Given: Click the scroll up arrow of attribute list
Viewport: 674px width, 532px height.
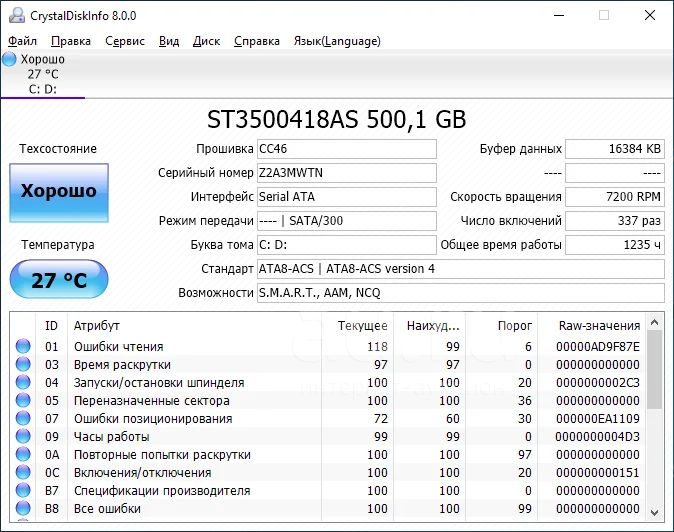Looking at the screenshot, I should pos(654,322).
